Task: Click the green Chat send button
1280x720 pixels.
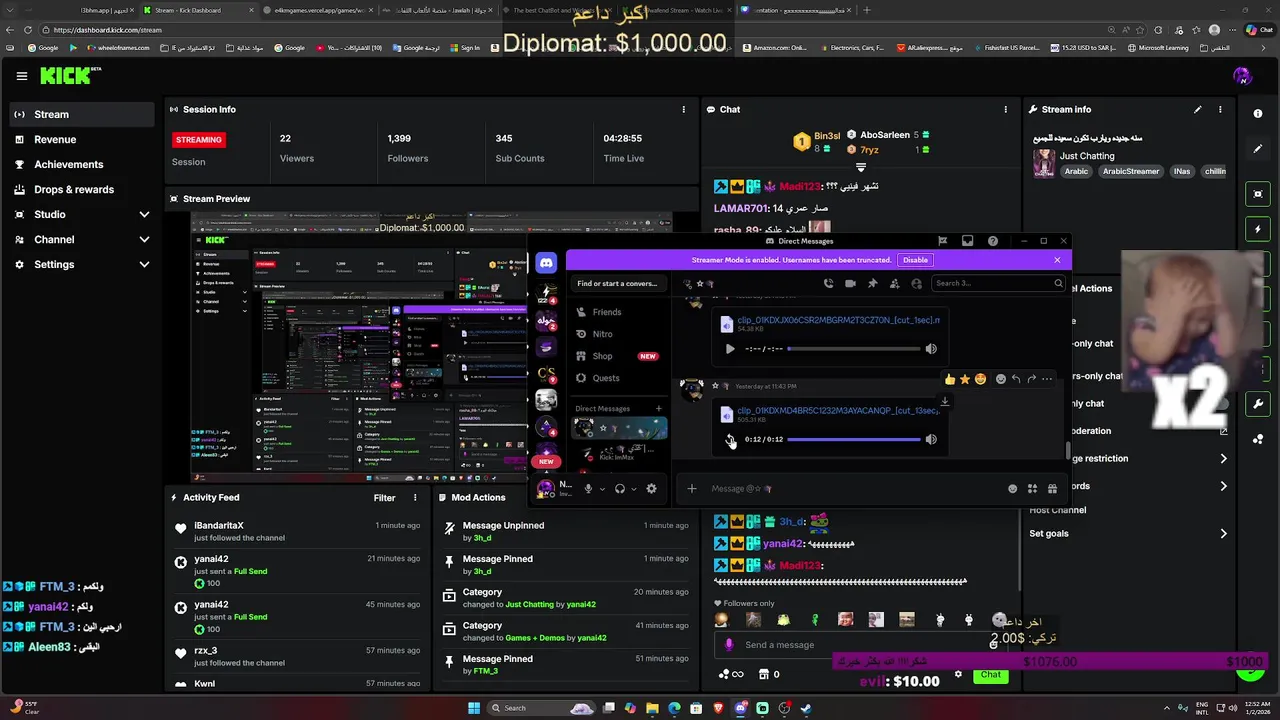Action: click(x=990, y=674)
